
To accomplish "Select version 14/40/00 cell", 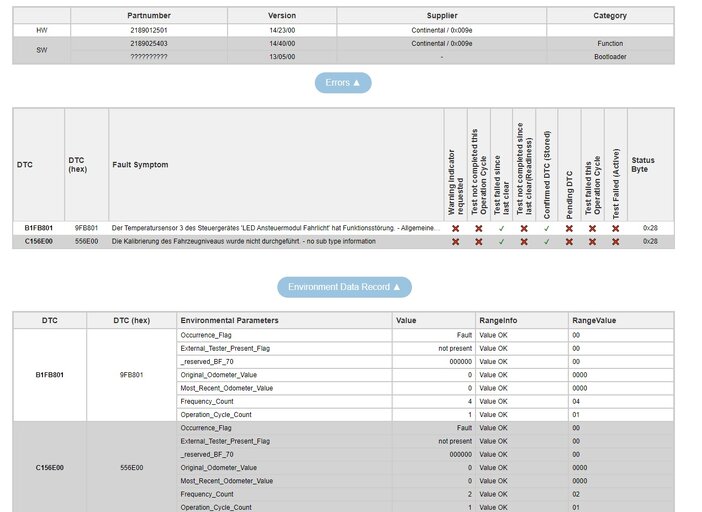I will 282,43.
